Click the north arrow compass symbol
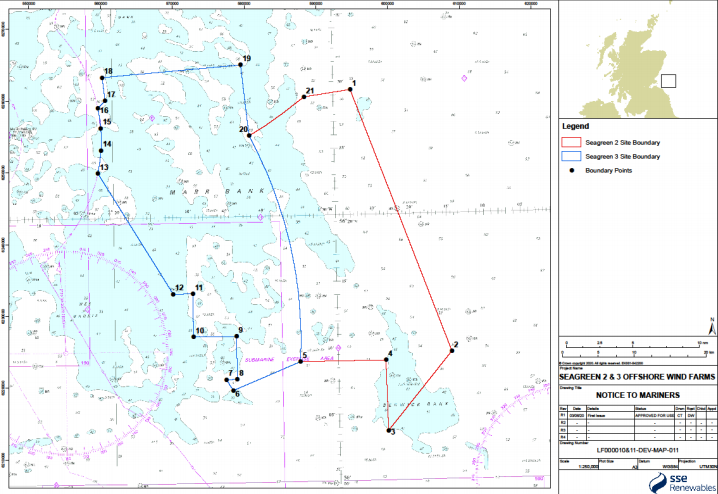The image size is (718, 494). 709,327
